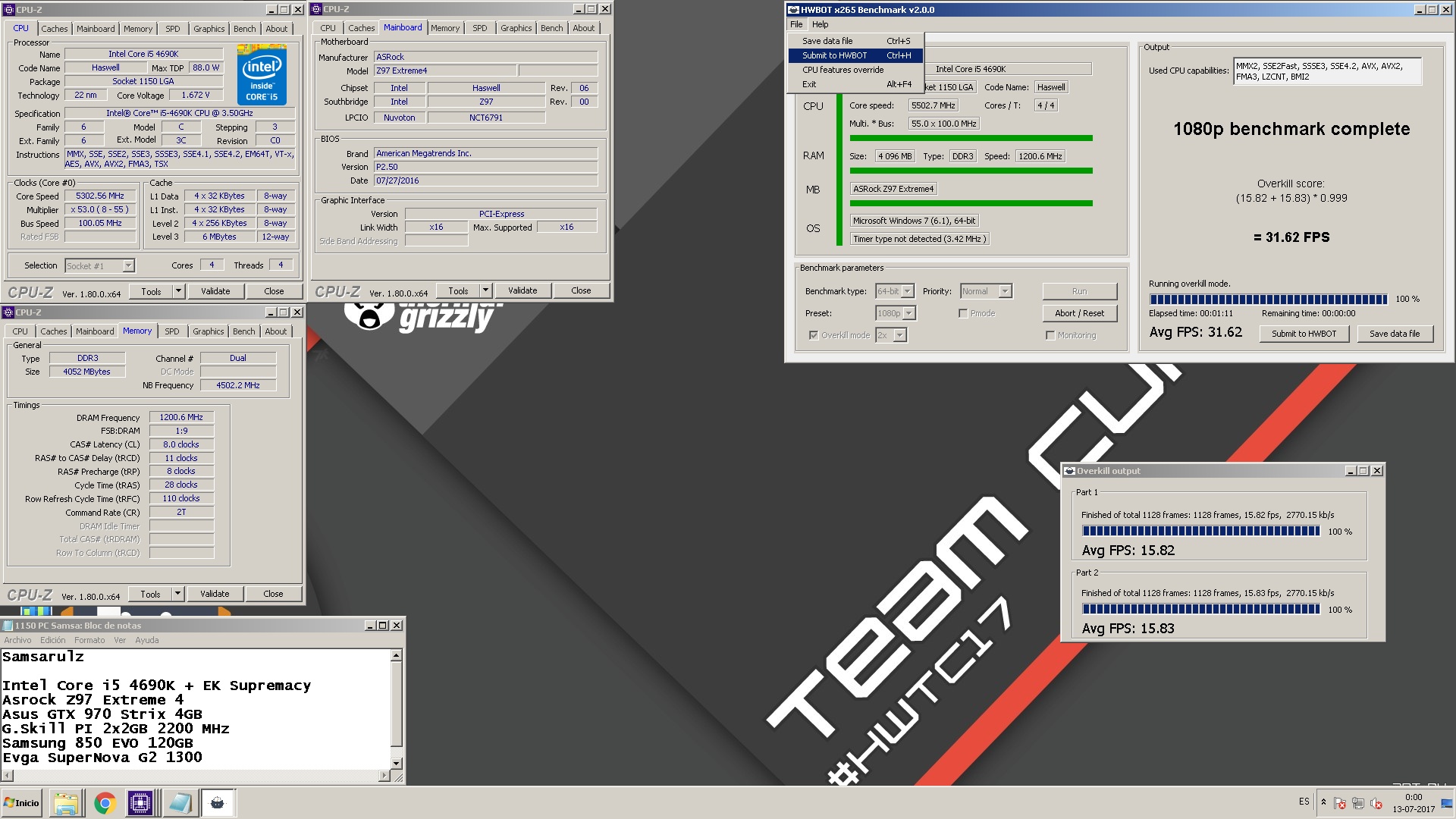Expand the Tools dropdown arrow in CPU-Z CPU window
Image resolution: width=1456 pixels, height=819 pixels.
click(x=179, y=291)
